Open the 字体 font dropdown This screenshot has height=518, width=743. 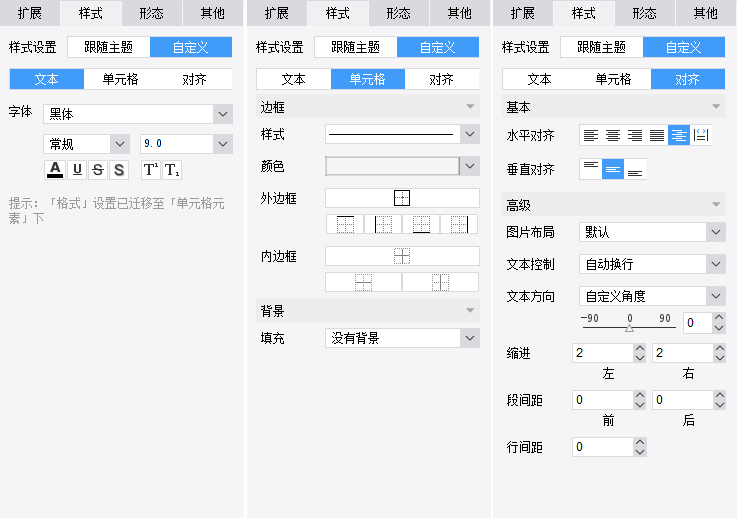tap(137, 114)
